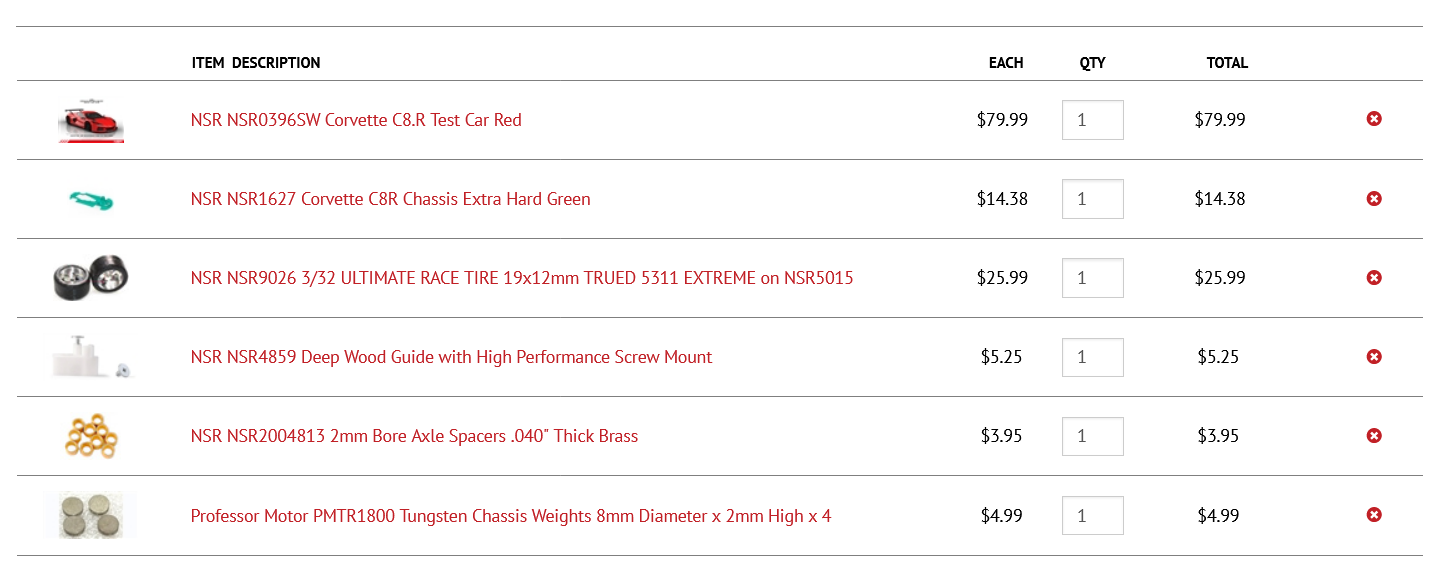The height and width of the screenshot is (573, 1448).
Task: Focus quantity field for Corvette Test Car
Action: pyautogui.click(x=1093, y=120)
